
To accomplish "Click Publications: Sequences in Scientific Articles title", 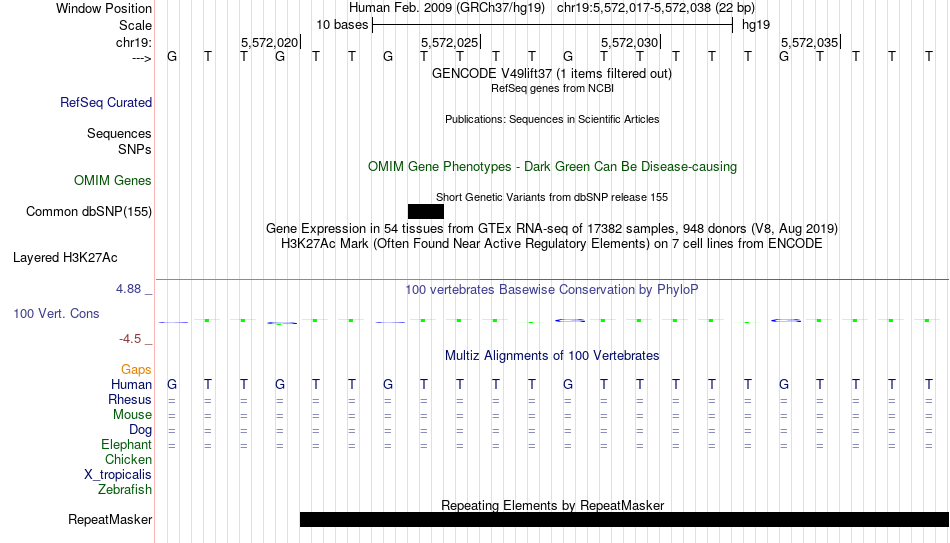I will 552,119.
